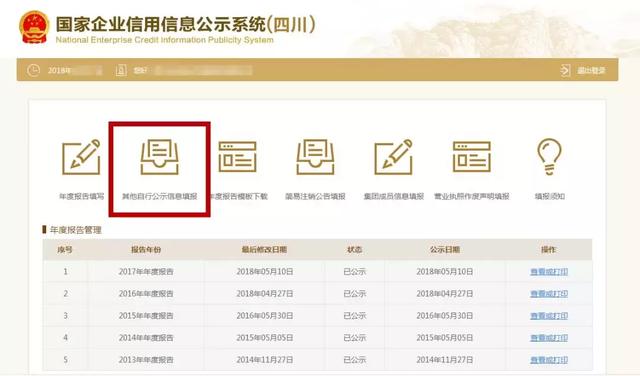The image size is (640, 376).
Task: Open 查看或打印 for 2014年年度报告
Action: [x=549, y=338]
